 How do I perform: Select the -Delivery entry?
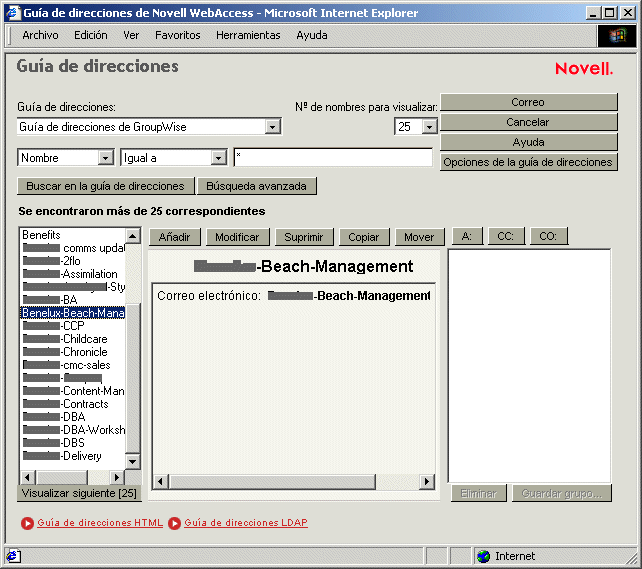(72, 456)
